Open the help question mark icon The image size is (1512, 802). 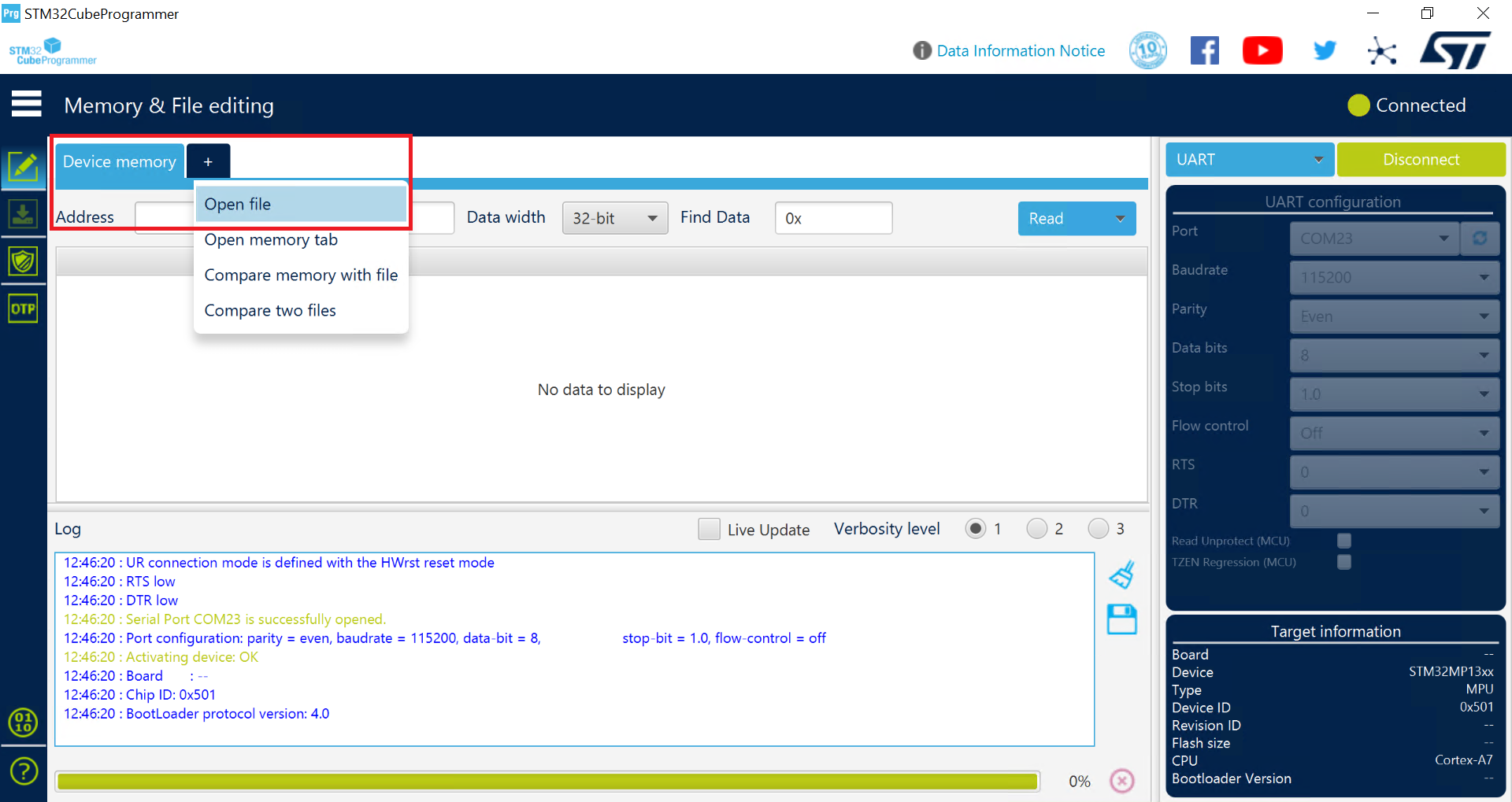point(24,771)
